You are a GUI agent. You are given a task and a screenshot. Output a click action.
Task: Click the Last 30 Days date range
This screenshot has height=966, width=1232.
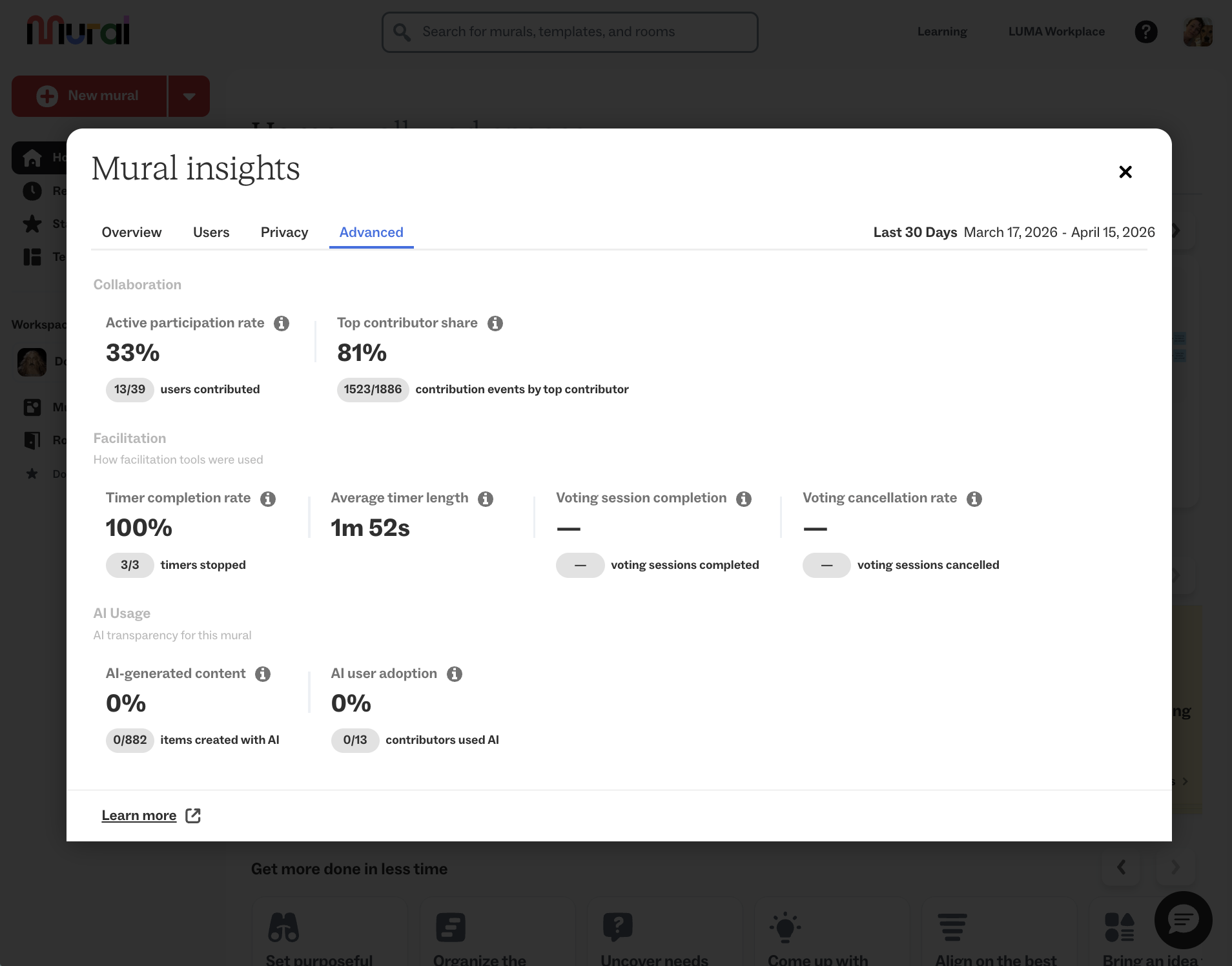click(1014, 232)
